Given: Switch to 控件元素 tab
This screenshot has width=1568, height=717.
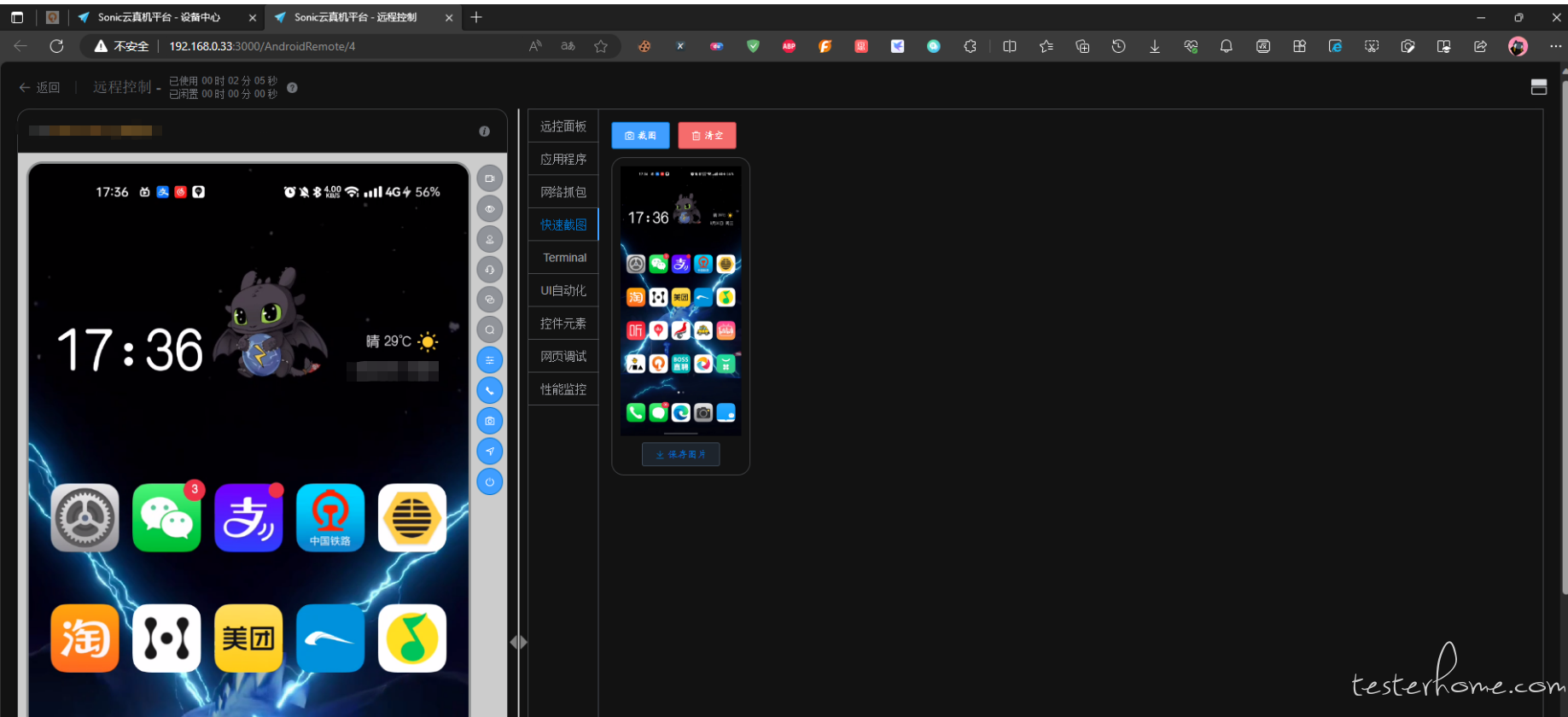Looking at the screenshot, I should (563, 324).
